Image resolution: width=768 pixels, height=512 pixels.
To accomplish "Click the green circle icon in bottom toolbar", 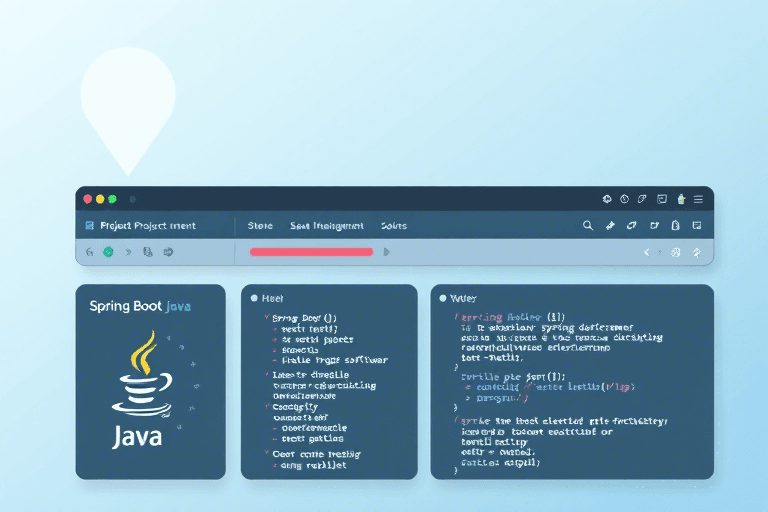I will coord(108,253).
